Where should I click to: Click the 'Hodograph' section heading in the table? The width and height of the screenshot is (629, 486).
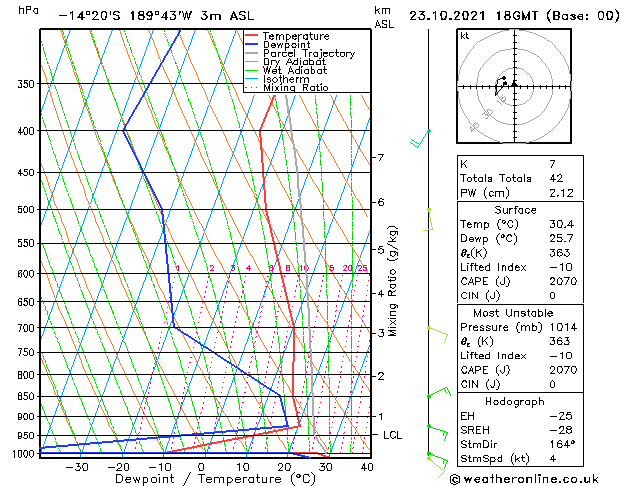[515, 401]
